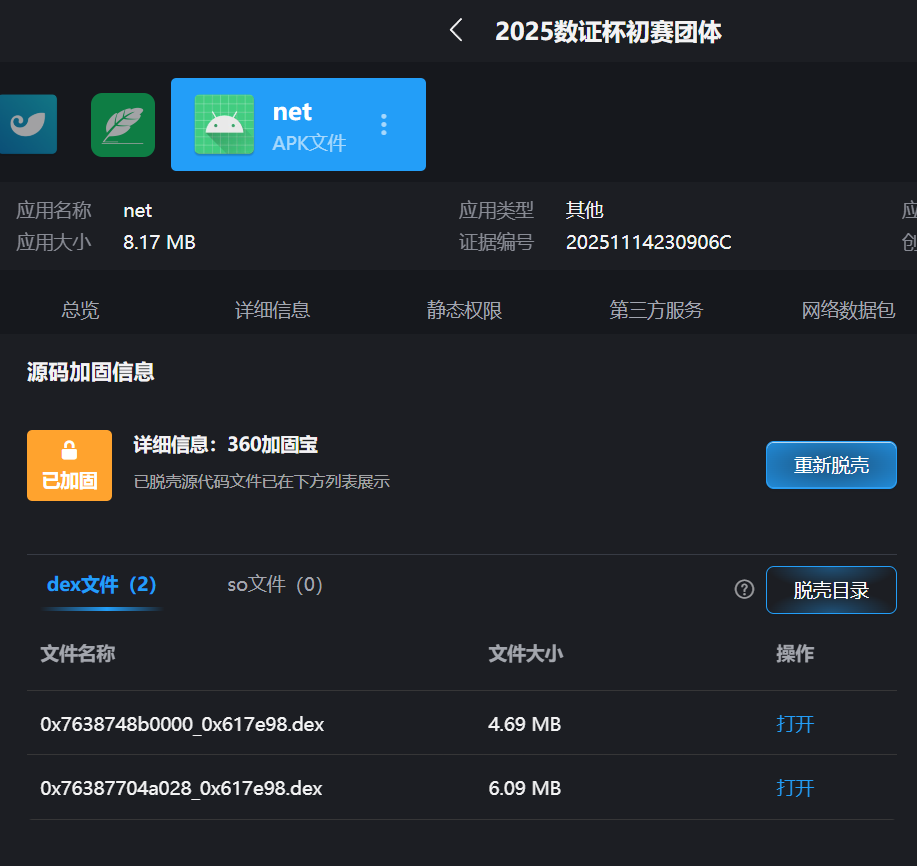This screenshot has width=917, height=866.
Task: Open the 0x76387704a028 dex file via 打开
Action: 795,788
